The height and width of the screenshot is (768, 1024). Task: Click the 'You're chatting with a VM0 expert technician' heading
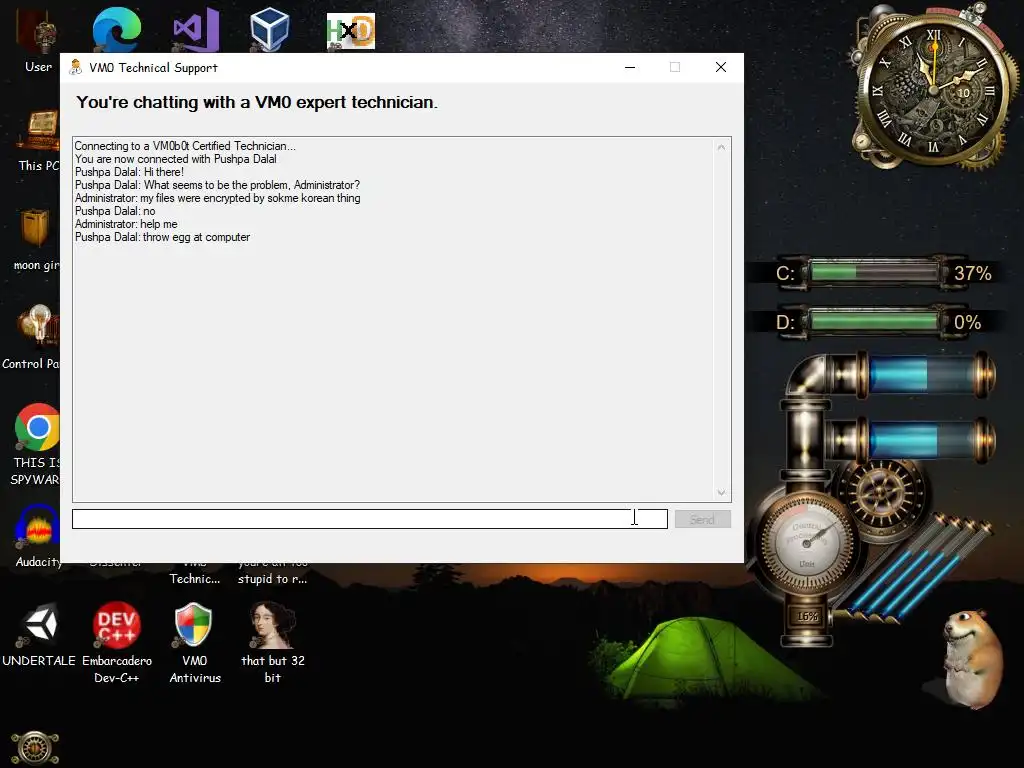257,103
